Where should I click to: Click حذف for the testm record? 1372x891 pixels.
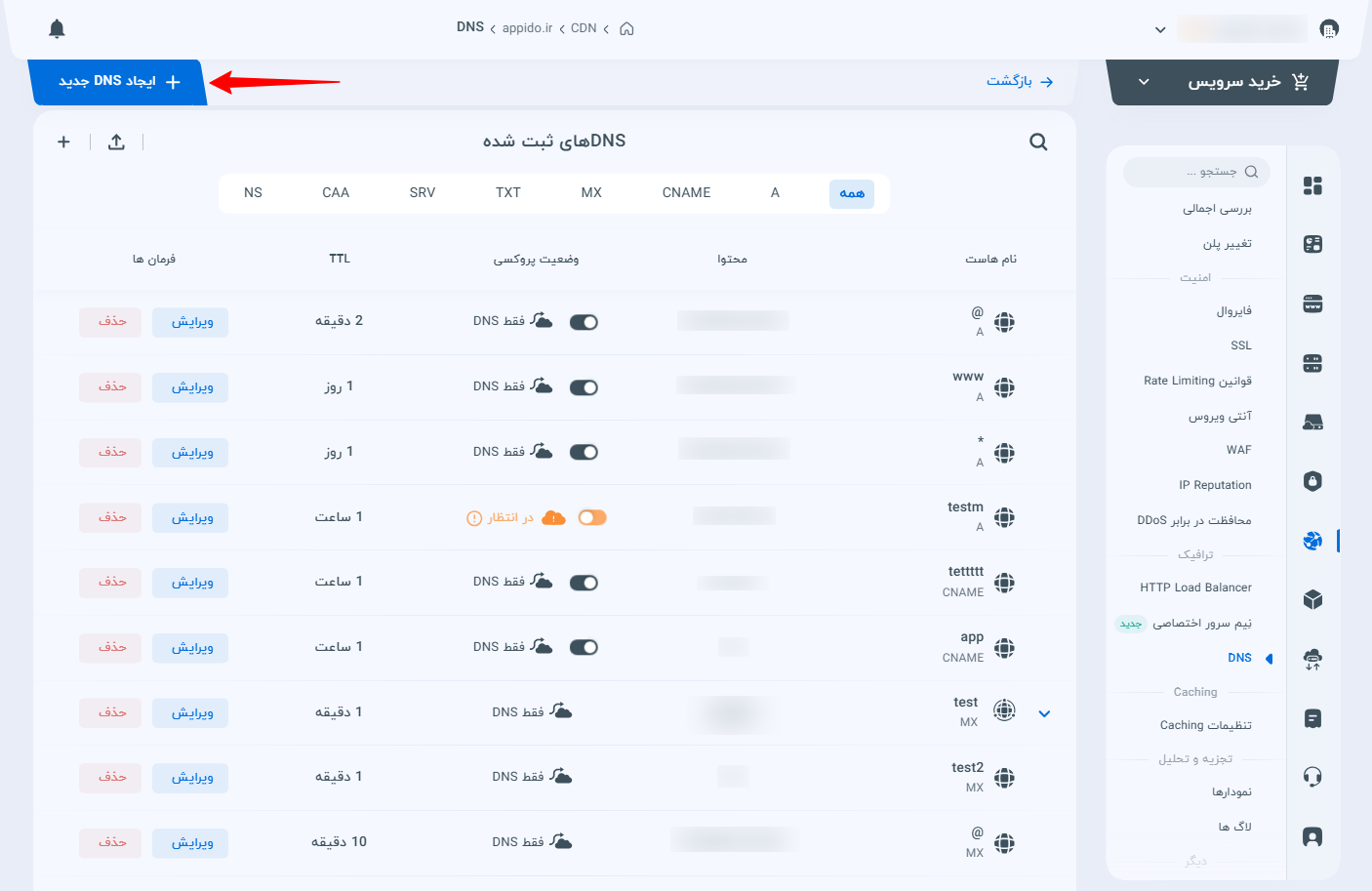coord(110,517)
